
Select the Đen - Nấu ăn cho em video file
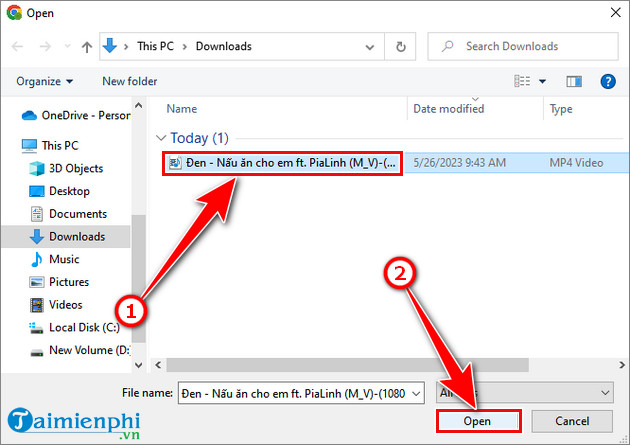pos(282,163)
